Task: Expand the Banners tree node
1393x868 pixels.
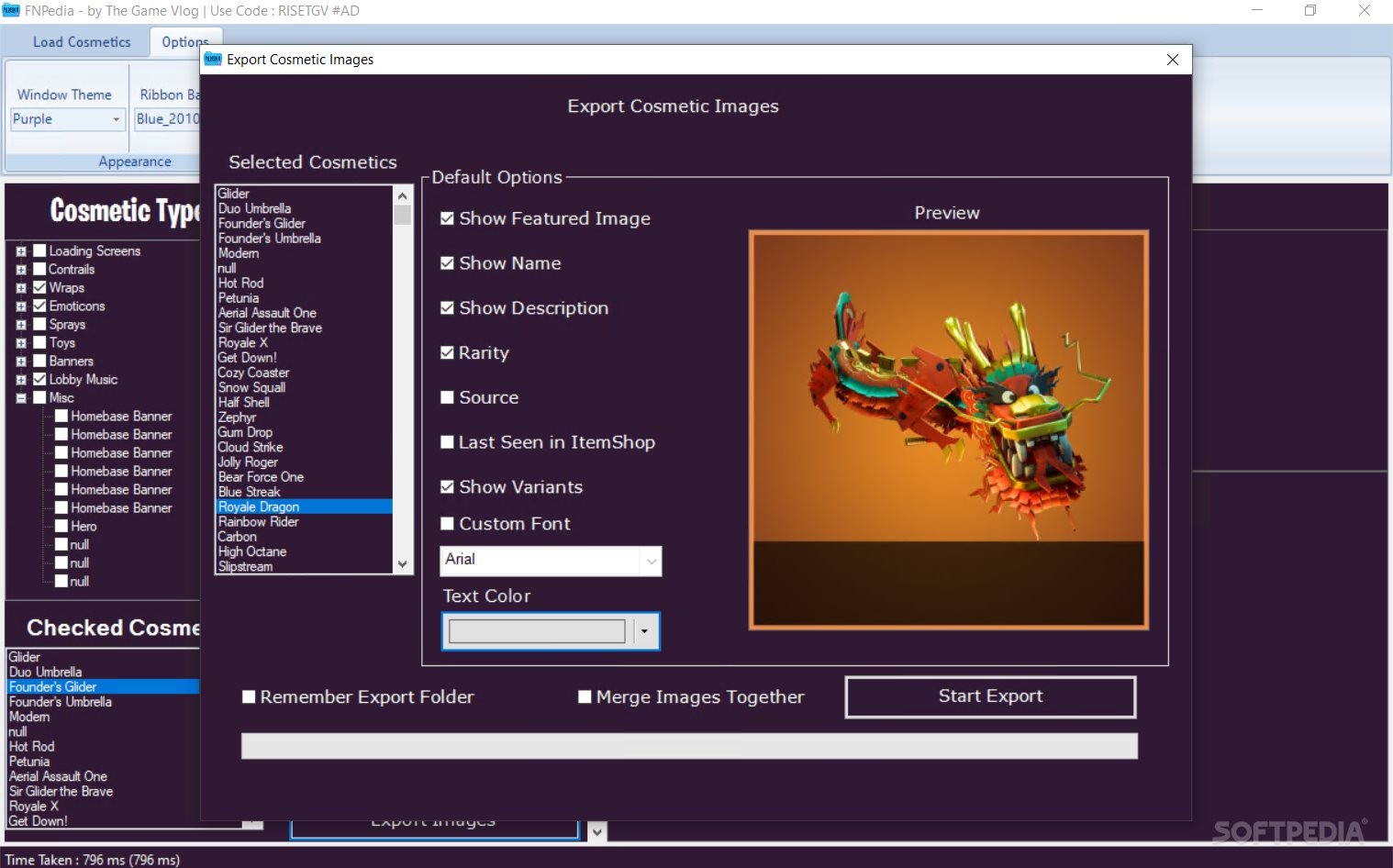Action: [21, 362]
